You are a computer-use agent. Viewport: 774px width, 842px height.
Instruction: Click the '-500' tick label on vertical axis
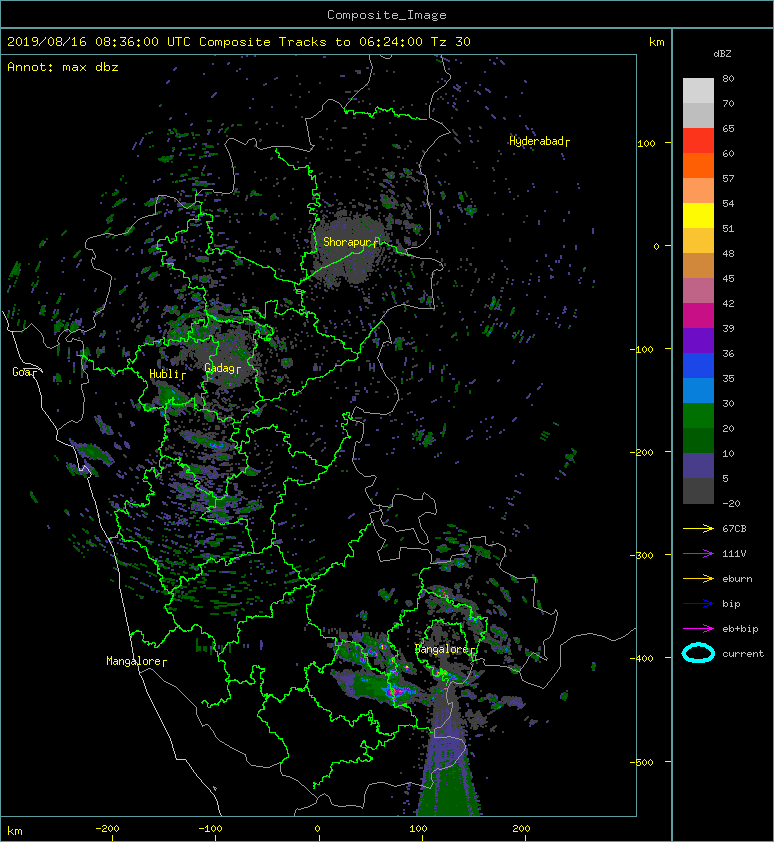(x=641, y=763)
